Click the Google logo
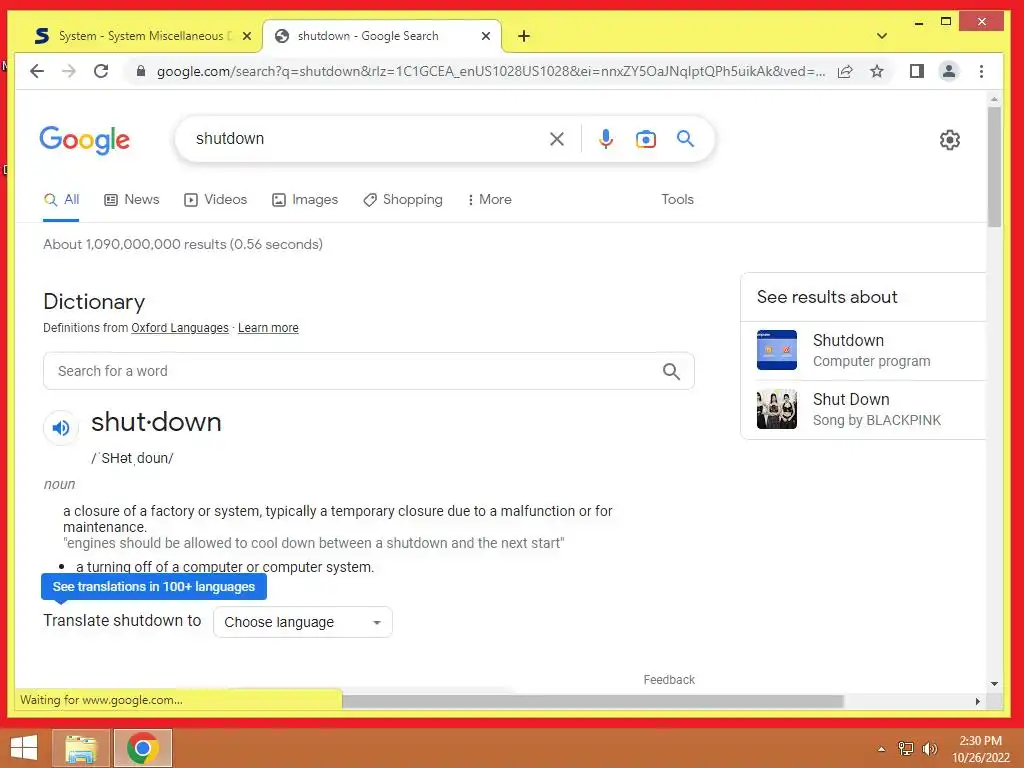This screenshot has height=768, width=1024. click(x=85, y=140)
